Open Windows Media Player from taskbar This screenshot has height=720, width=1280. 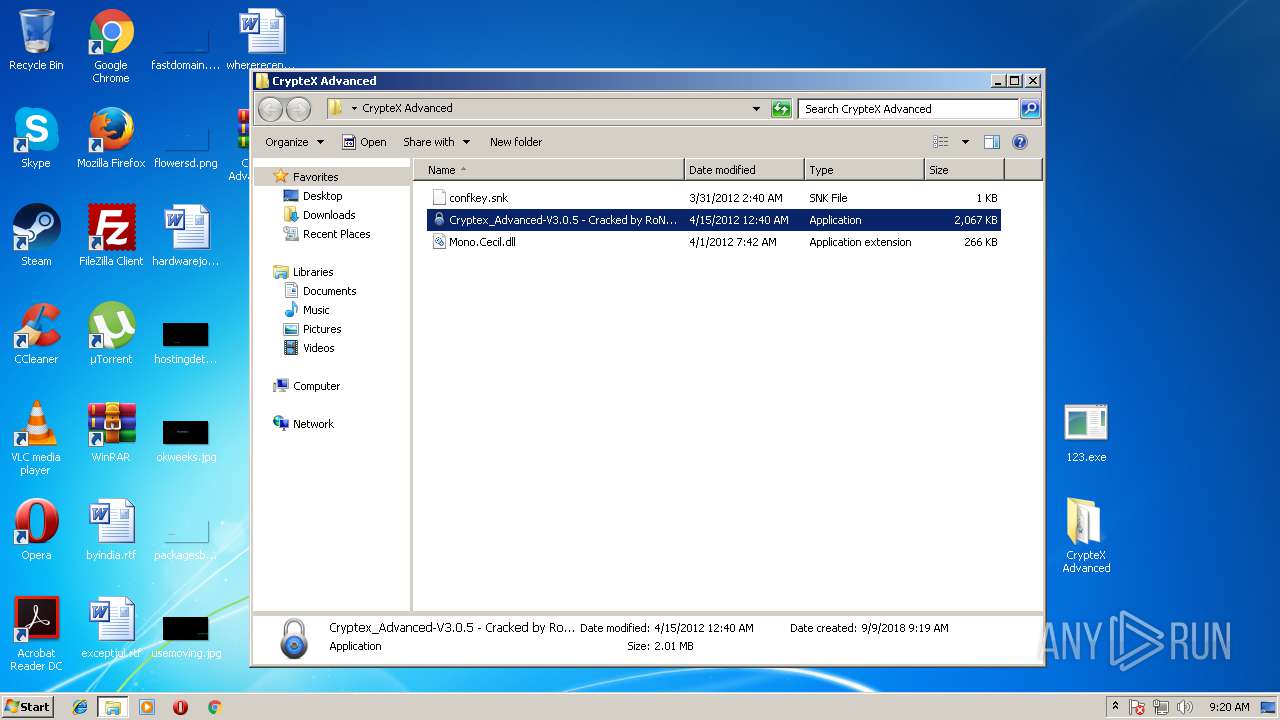pyautogui.click(x=147, y=707)
